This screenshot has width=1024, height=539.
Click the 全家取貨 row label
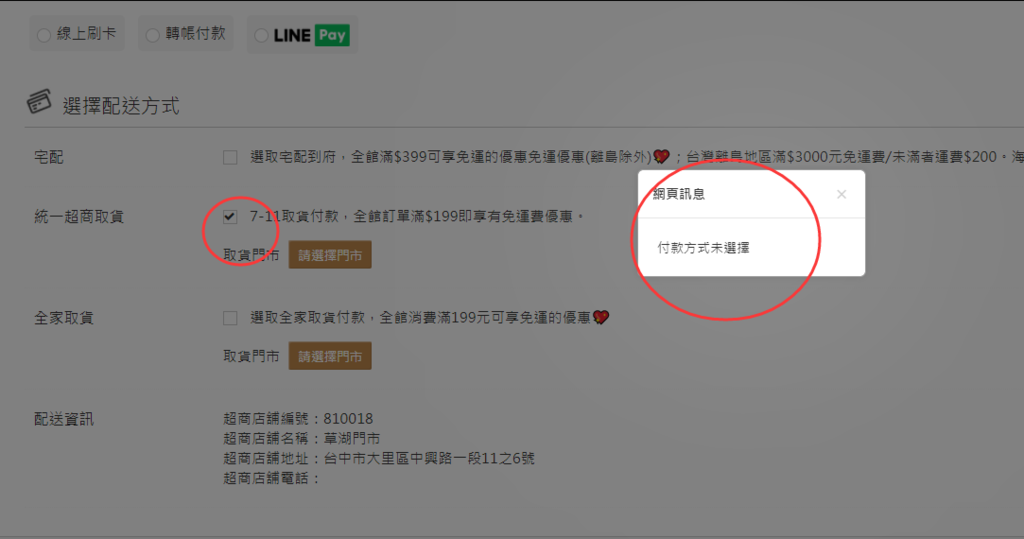tap(64, 318)
